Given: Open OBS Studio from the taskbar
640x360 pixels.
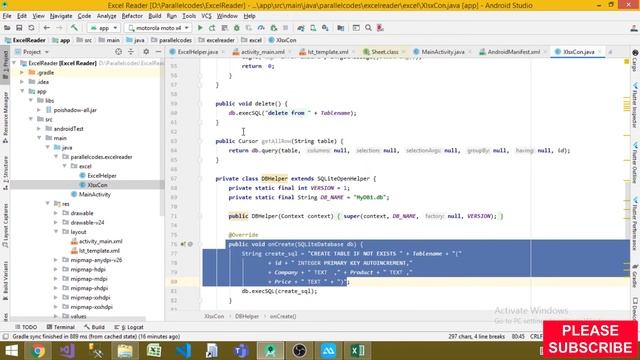Looking at the screenshot, I should click(x=299, y=351).
